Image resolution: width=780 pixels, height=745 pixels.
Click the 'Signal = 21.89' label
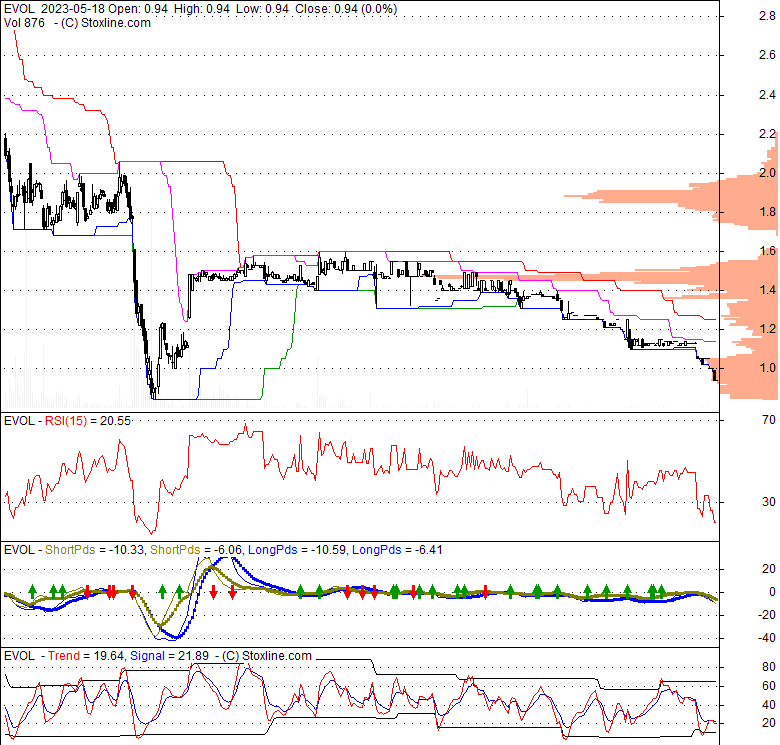(x=169, y=656)
